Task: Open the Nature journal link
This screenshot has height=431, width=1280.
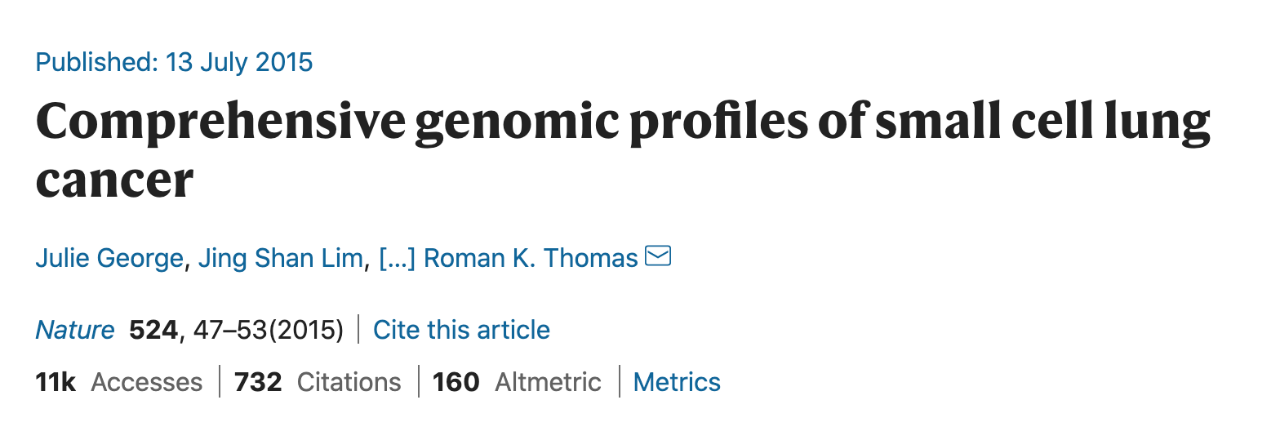Action: [x=75, y=330]
